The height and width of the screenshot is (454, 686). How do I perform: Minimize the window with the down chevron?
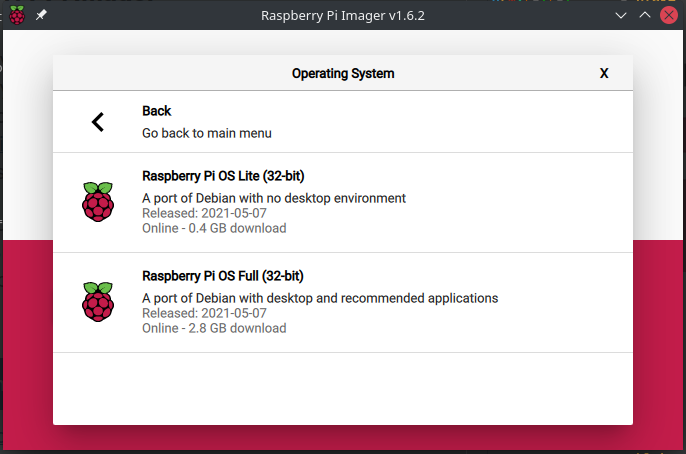620,15
